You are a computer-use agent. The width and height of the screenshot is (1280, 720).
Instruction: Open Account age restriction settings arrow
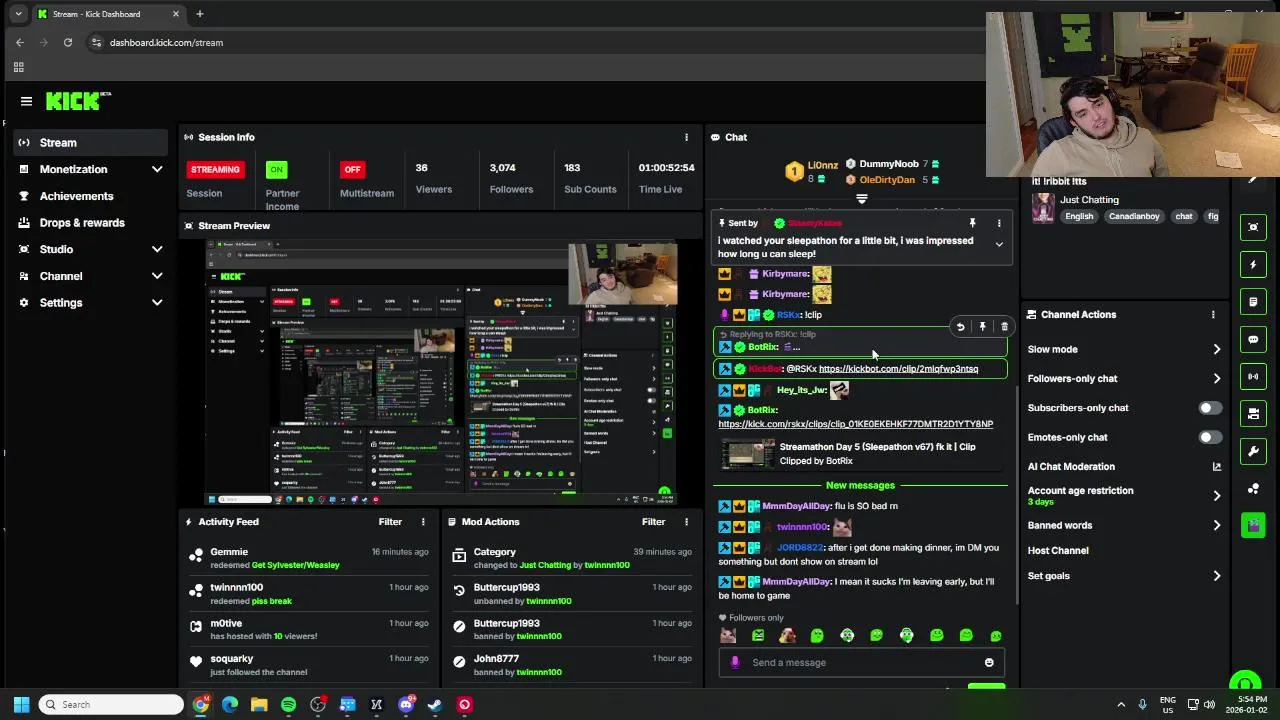[x=1216, y=496]
